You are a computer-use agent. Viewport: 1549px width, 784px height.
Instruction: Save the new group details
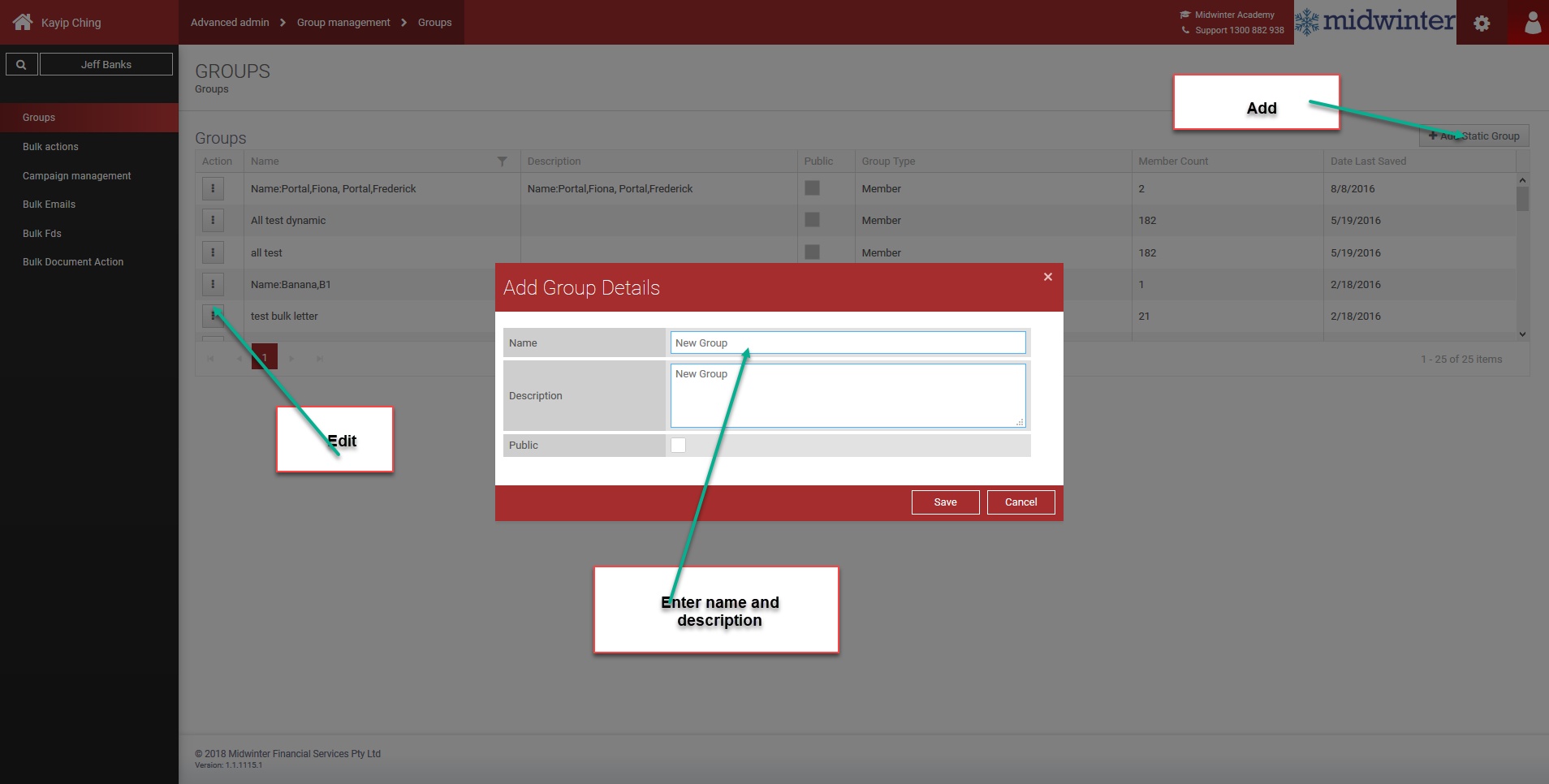click(945, 502)
